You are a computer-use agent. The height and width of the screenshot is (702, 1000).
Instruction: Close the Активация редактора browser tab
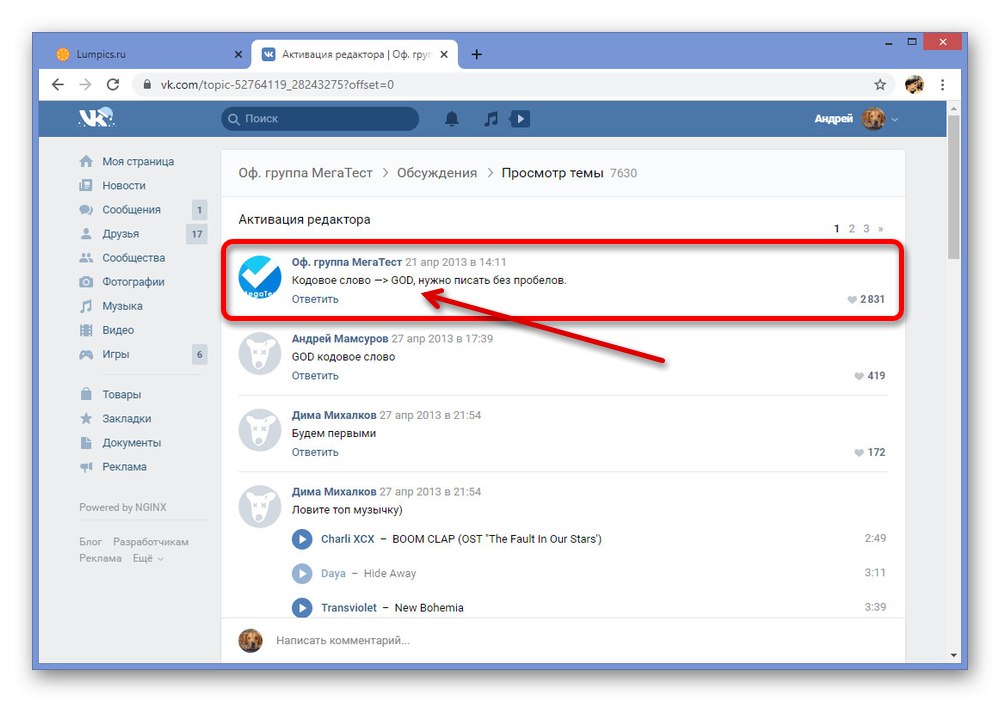(x=444, y=54)
